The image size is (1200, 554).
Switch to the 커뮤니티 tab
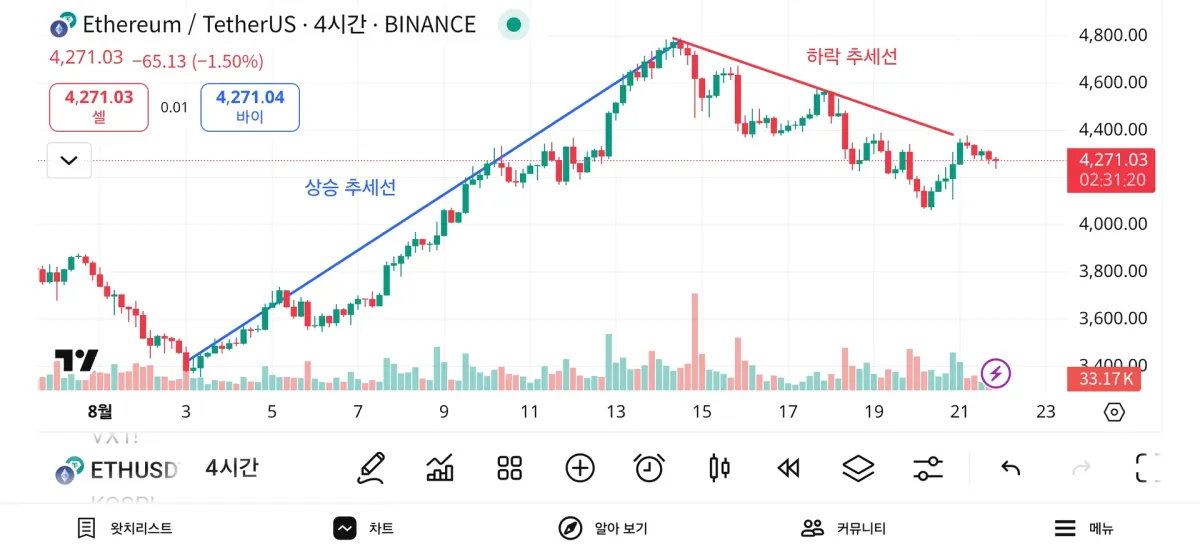point(844,528)
